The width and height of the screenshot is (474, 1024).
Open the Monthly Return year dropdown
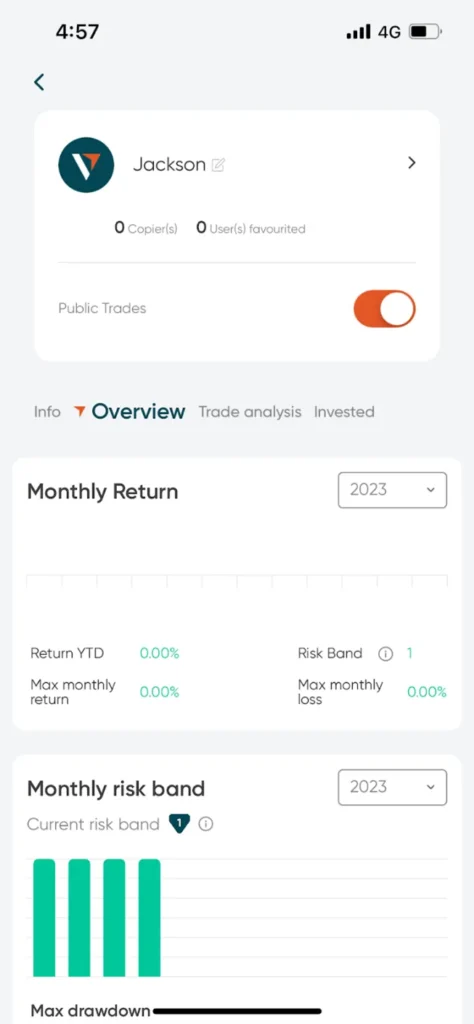click(x=392, y=490)
